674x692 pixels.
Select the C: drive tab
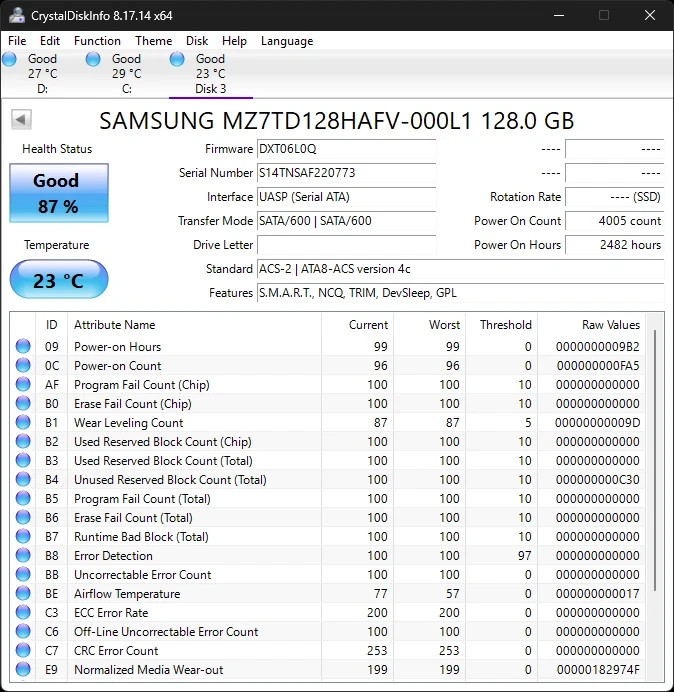coord(127,74)
